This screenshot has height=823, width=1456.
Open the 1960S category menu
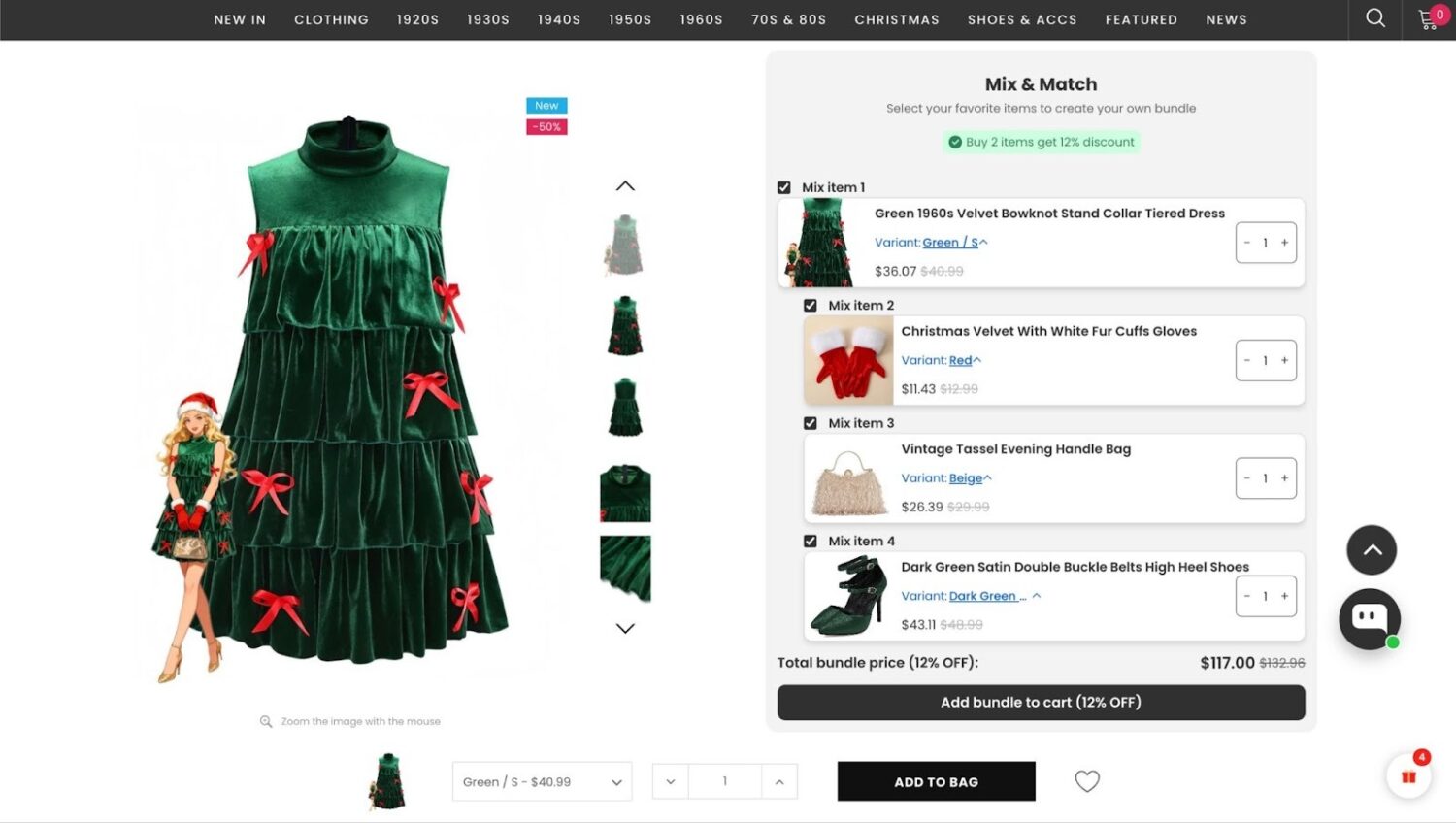(x=701, y=19)
